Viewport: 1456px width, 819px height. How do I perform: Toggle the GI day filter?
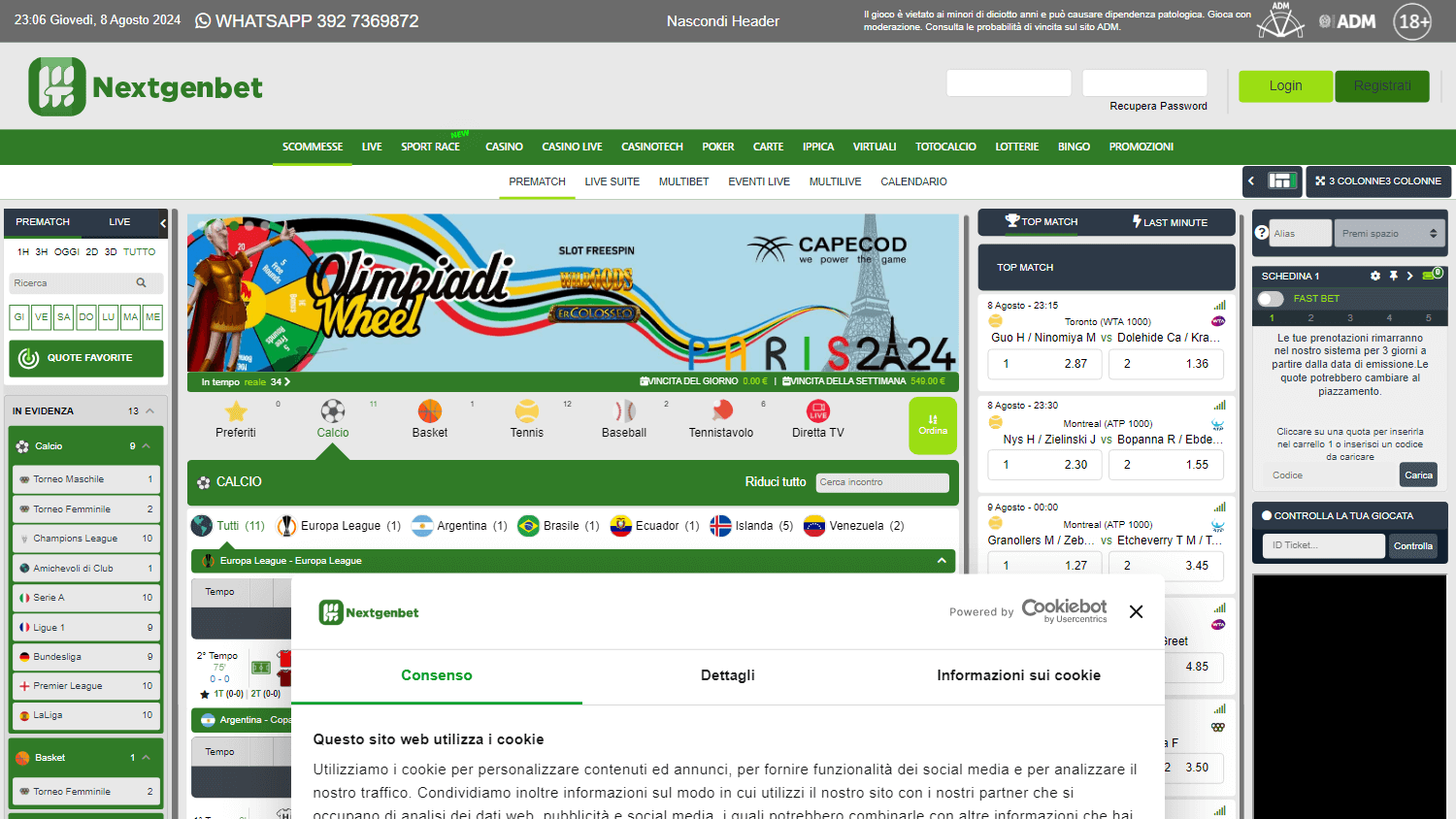19,316
